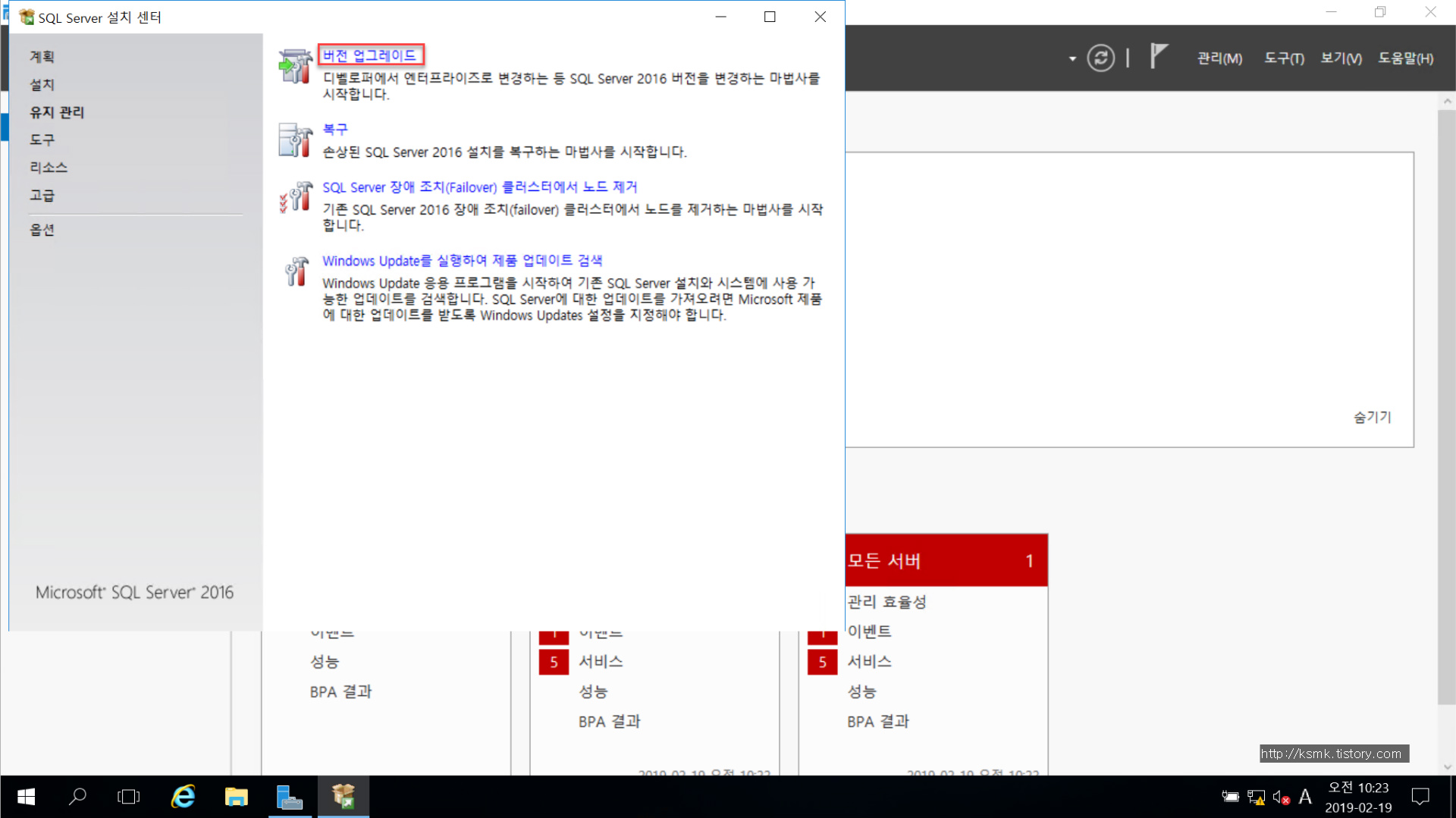Image resolution: width=1456 pixels, height=818 pixels.
Task: Open dropdown arrow beside Server Manager refresh
Action: pos(1072,58)
